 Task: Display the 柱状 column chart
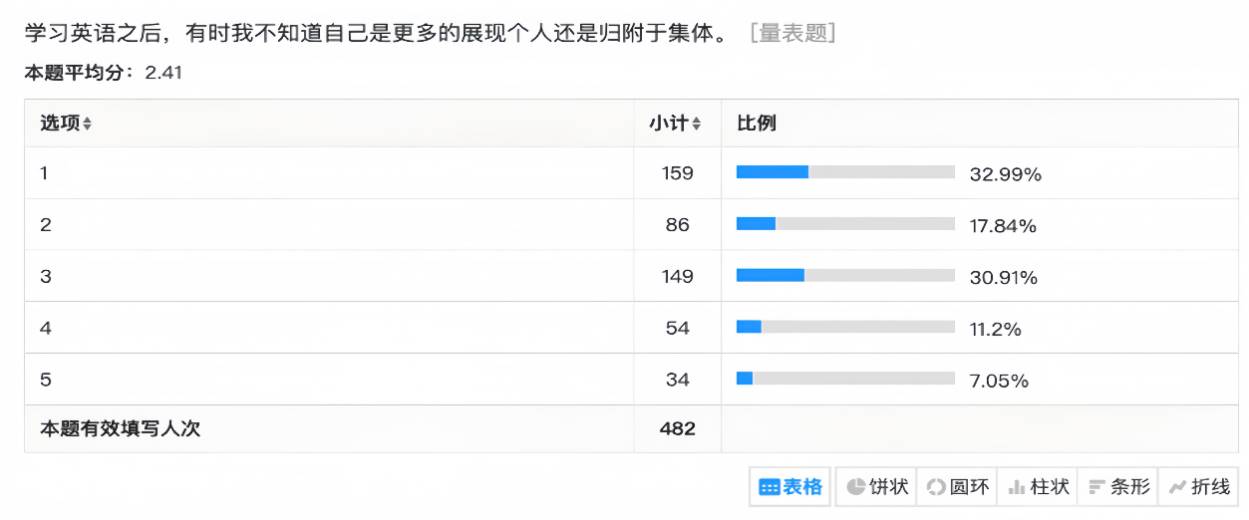[1038, 487]
